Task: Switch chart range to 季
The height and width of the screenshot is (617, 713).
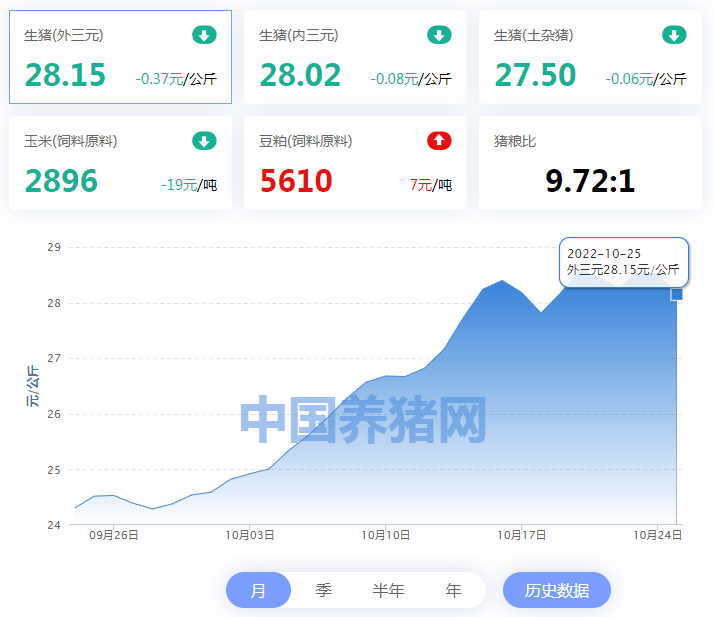Action: pyautogui.click(x=323, y=590)
